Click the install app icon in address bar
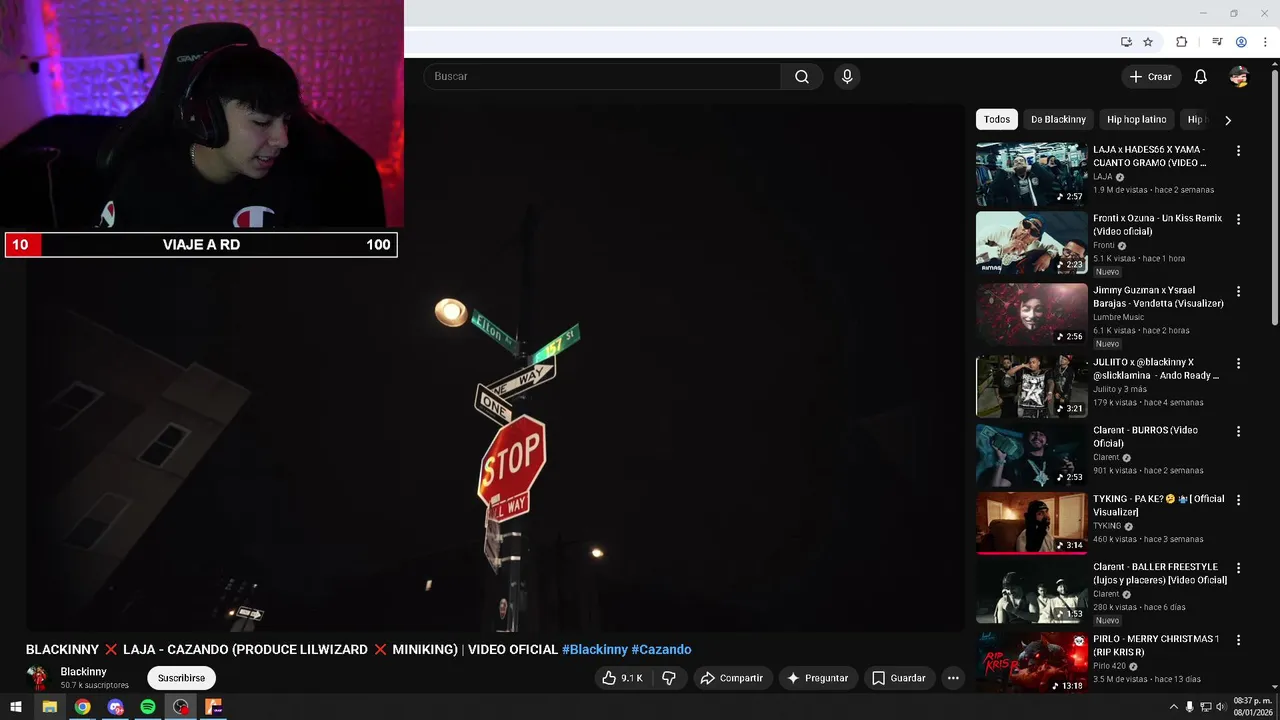 coord(1126,42)
